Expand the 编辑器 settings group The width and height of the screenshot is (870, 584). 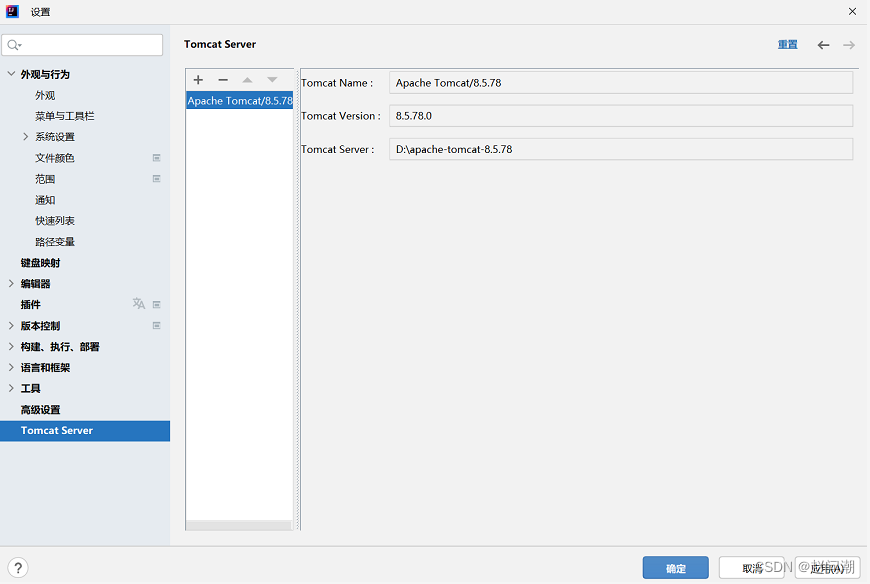click(11, 284)
